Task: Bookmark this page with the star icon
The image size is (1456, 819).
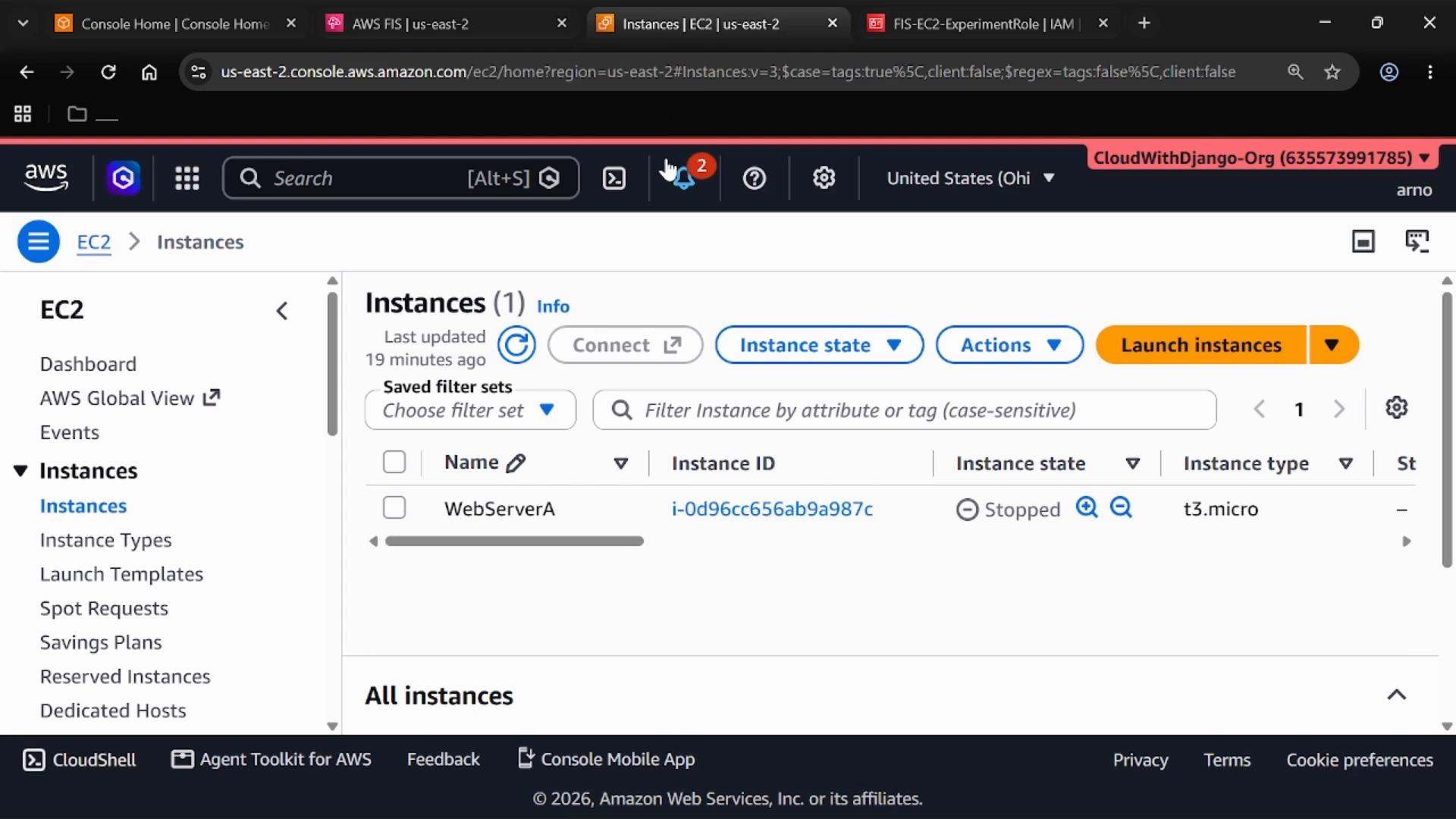Action: click(x=1332, y=72)
